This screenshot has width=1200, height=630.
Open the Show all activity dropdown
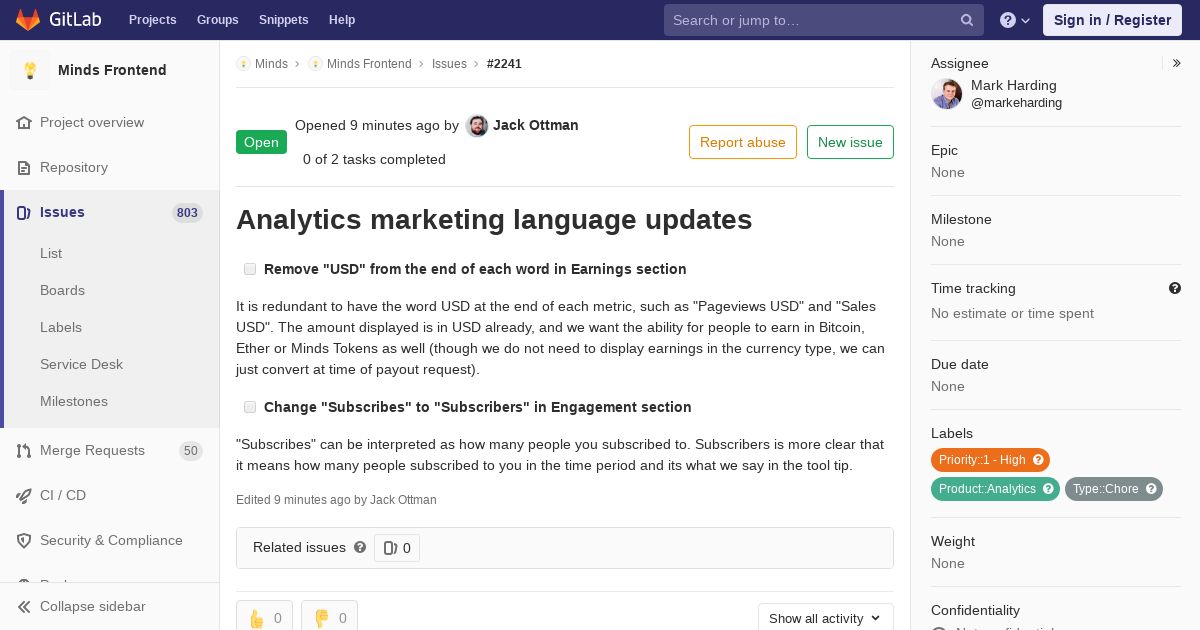(825, 618)
